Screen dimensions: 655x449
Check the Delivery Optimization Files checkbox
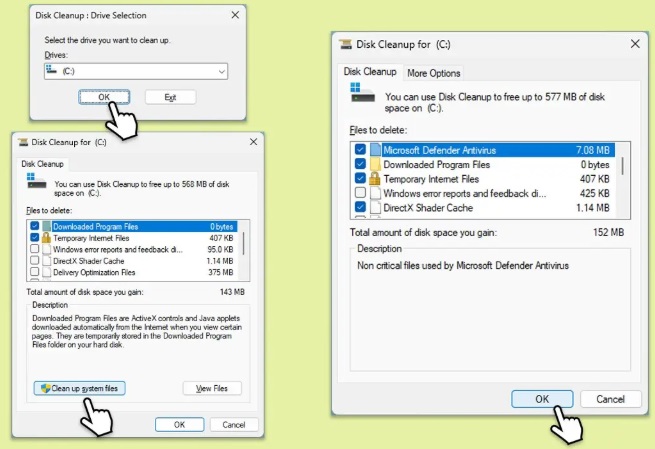[x=34, y=271]
